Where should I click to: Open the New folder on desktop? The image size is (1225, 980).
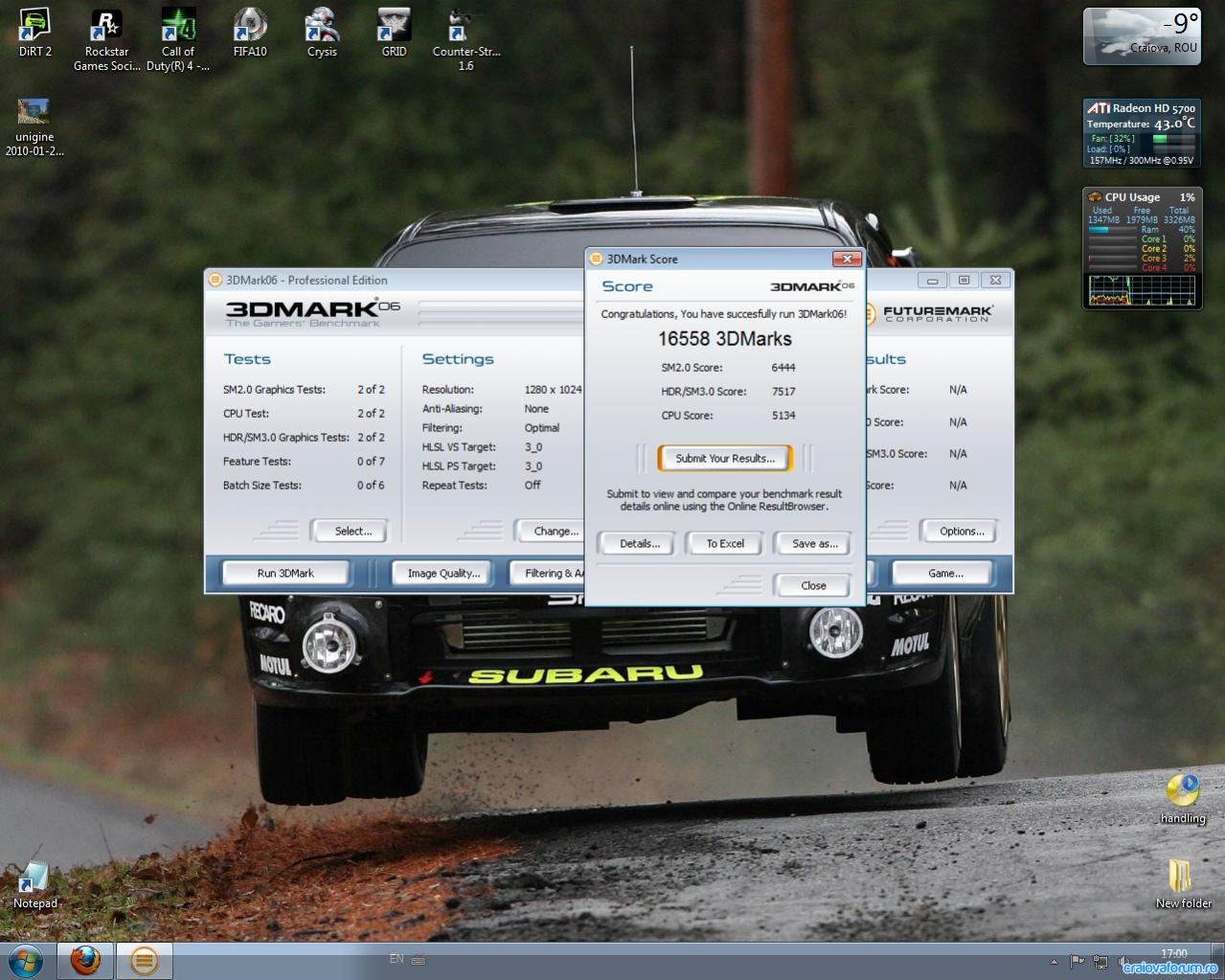(1183, 883)
